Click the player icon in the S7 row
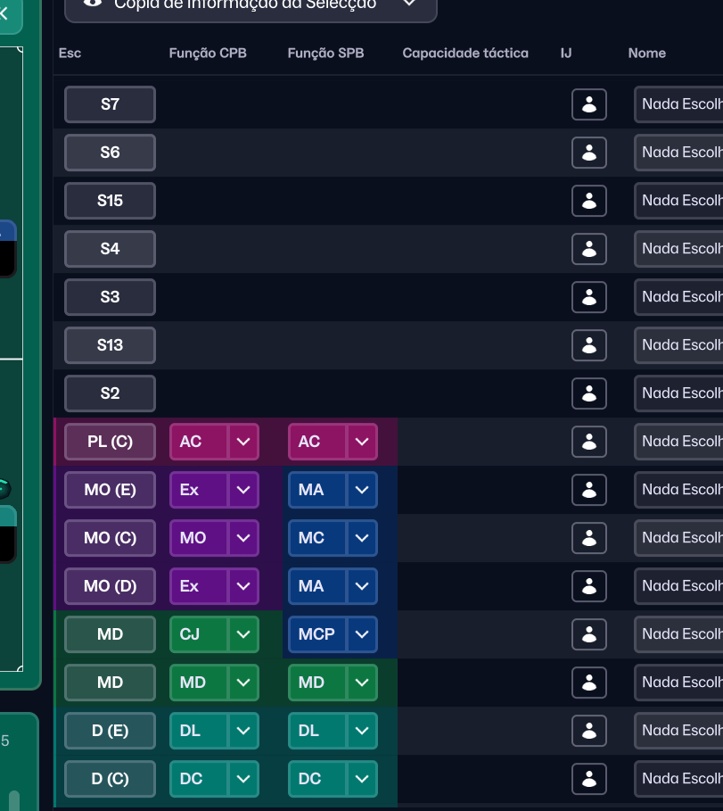Image resolution: width=723 pixels, height=811 pixels. (589, 104)
